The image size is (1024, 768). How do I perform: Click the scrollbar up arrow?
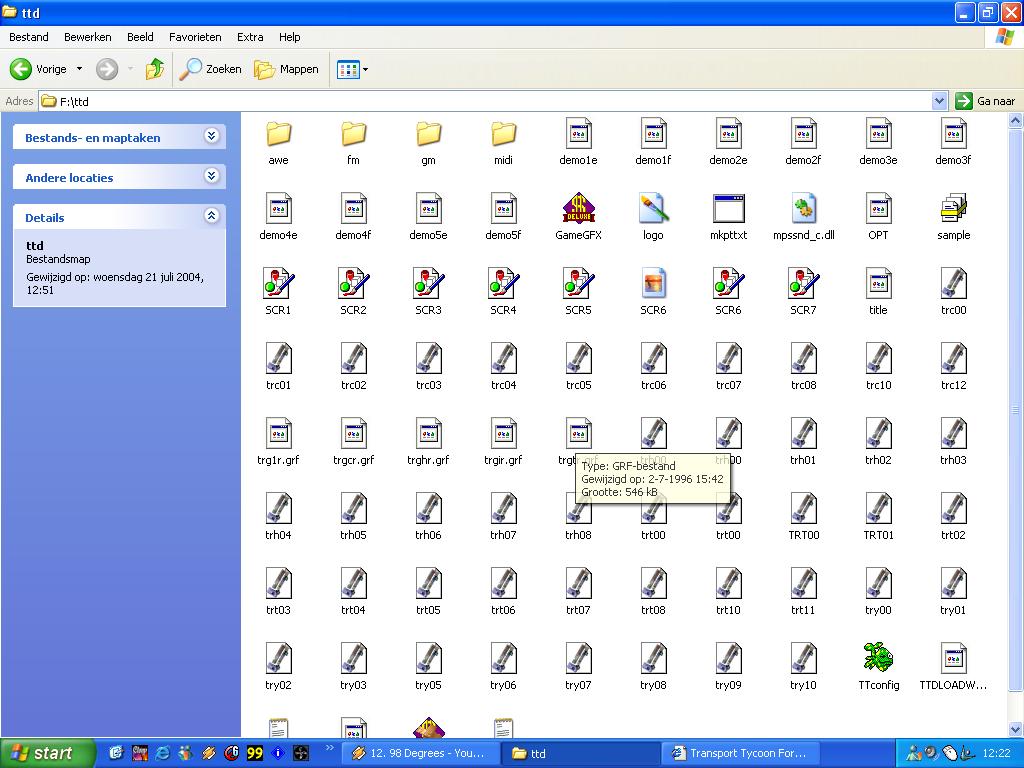pos(1016,120)
